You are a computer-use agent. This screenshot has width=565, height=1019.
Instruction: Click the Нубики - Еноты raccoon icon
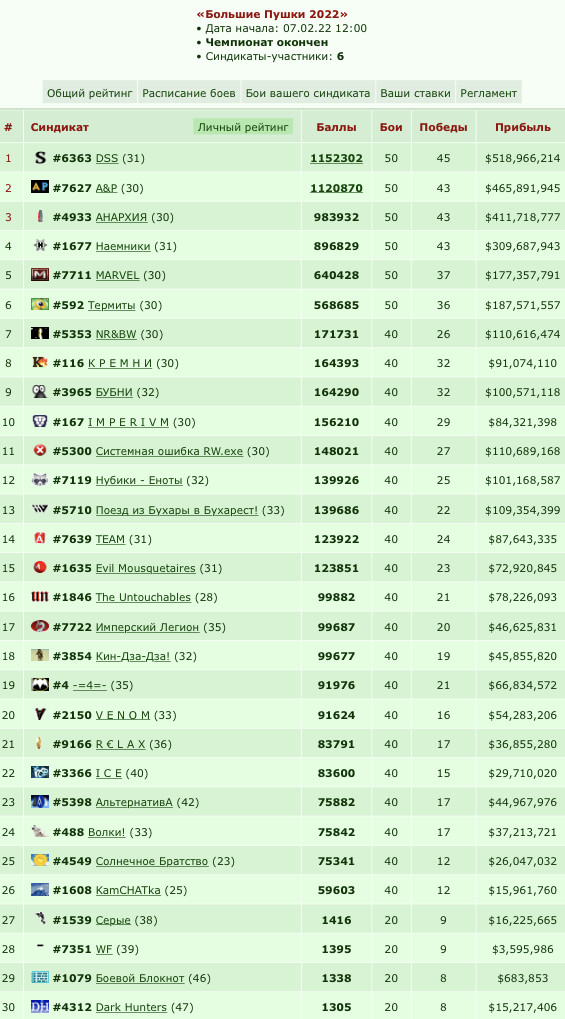click(x=40, y=480)
